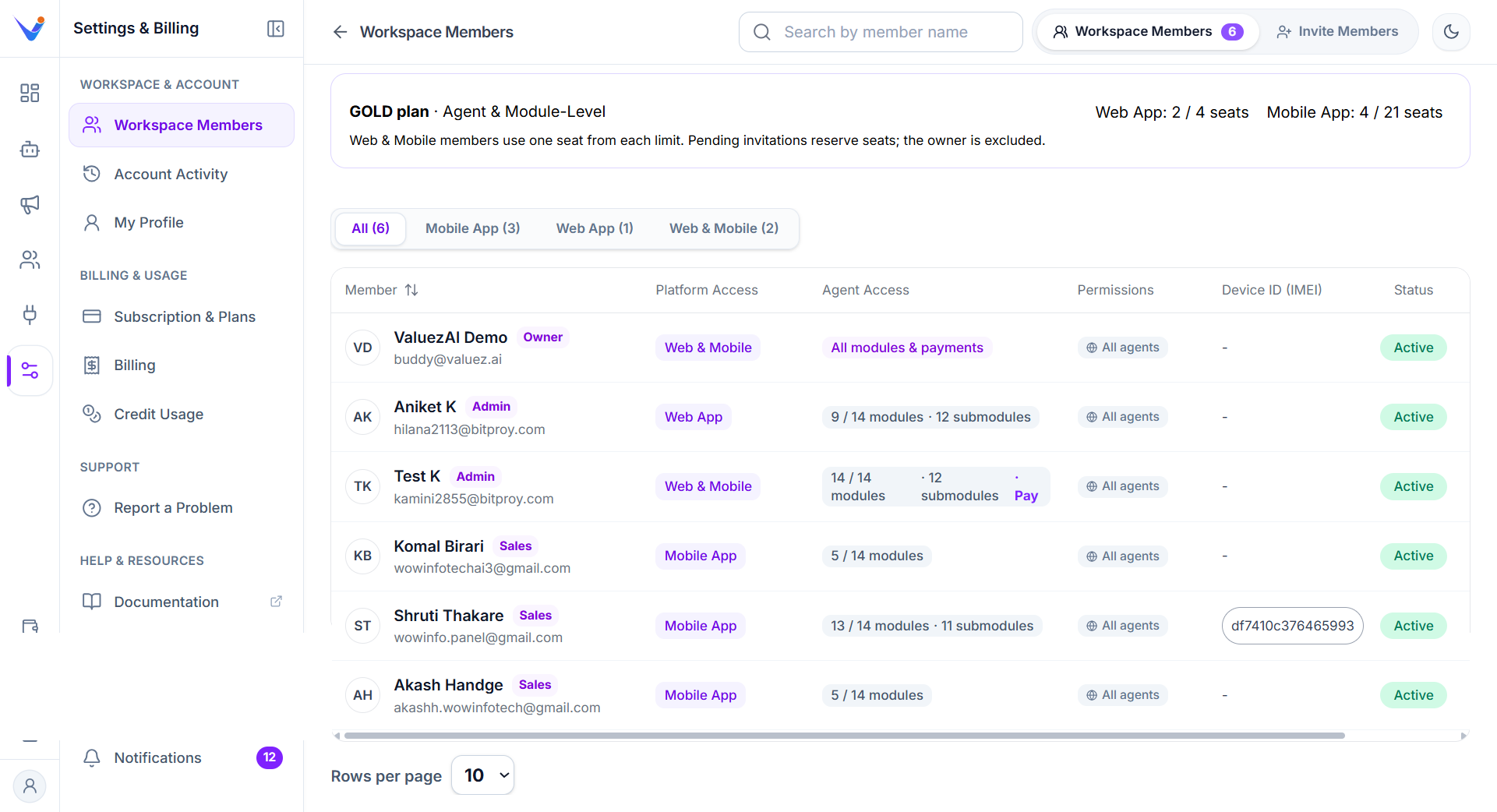Click email kamini2855@bitproy.com

pyautogui.click(x=474, y=499)
